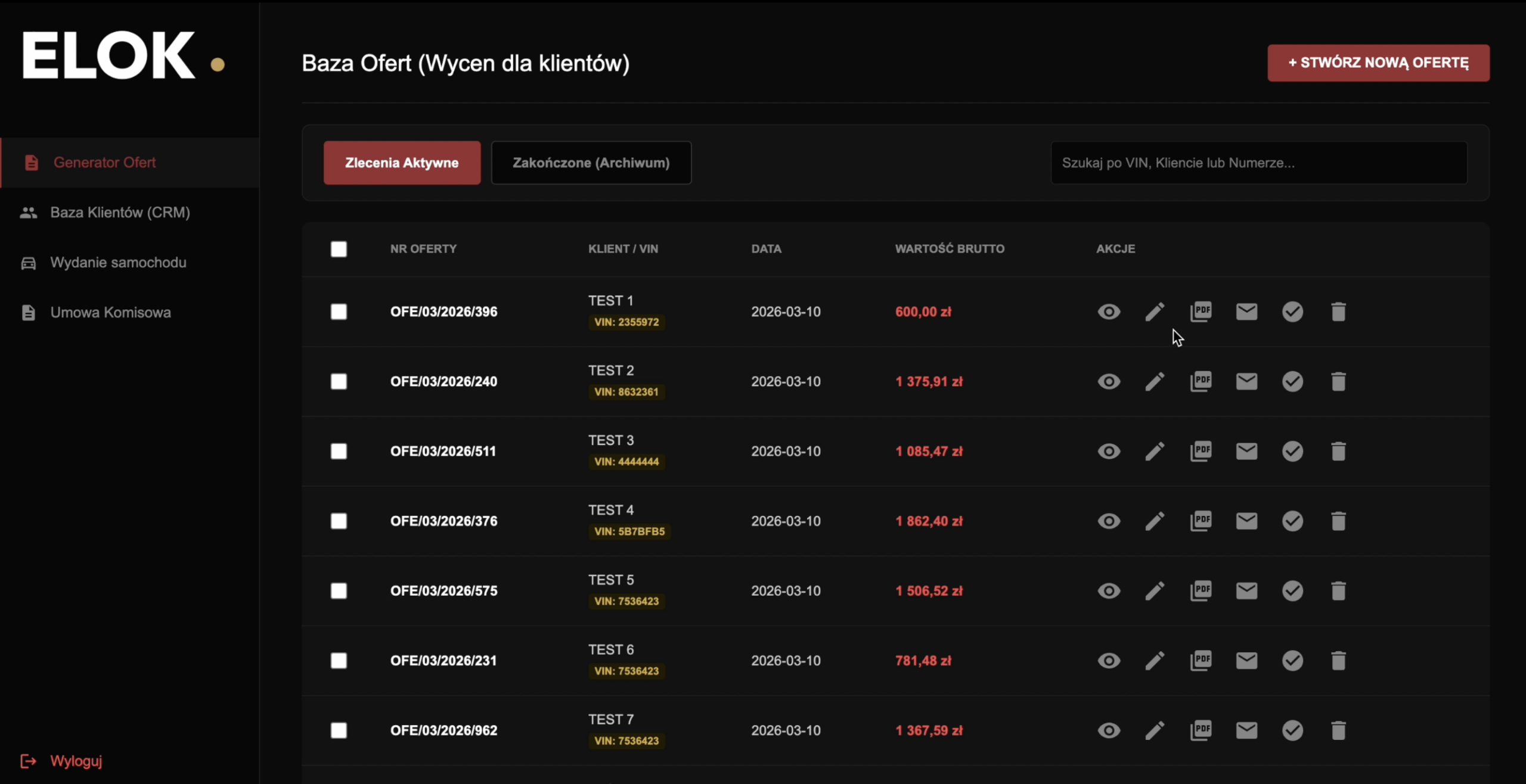Open PDF export for TEST 7 offer
The width and height of the screenshot is (1526, 784).
pos(1201,730)
